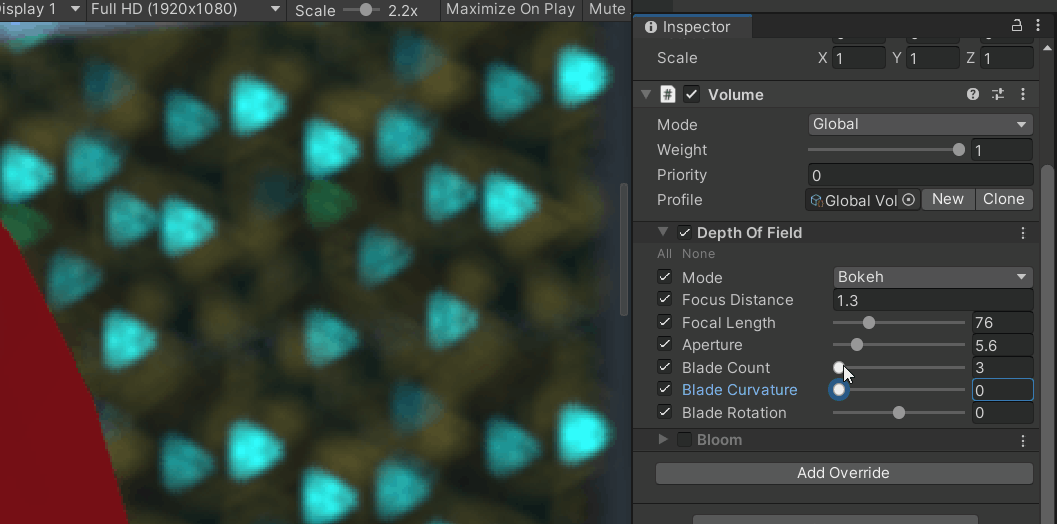This screenshot has height=524, width=1057.
Task: Click the Blade Rotation value field
Action: (1002, 413)
